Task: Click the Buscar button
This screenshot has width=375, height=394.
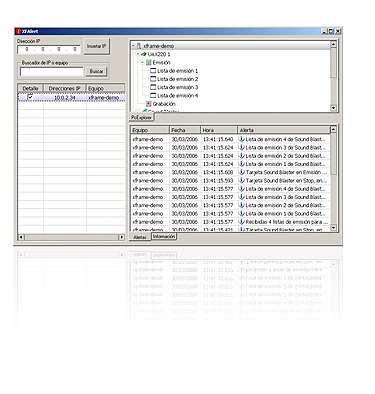Action: click(96, 71)
